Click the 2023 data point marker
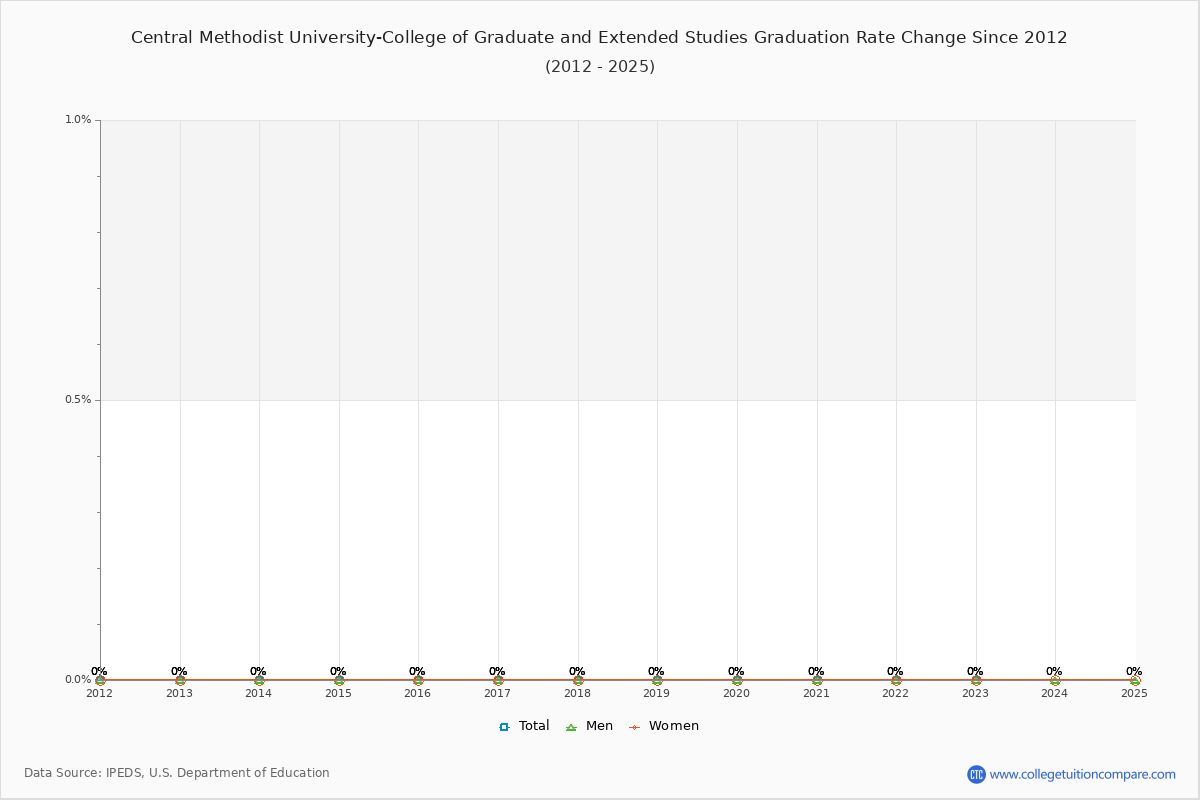 (976, 680)
